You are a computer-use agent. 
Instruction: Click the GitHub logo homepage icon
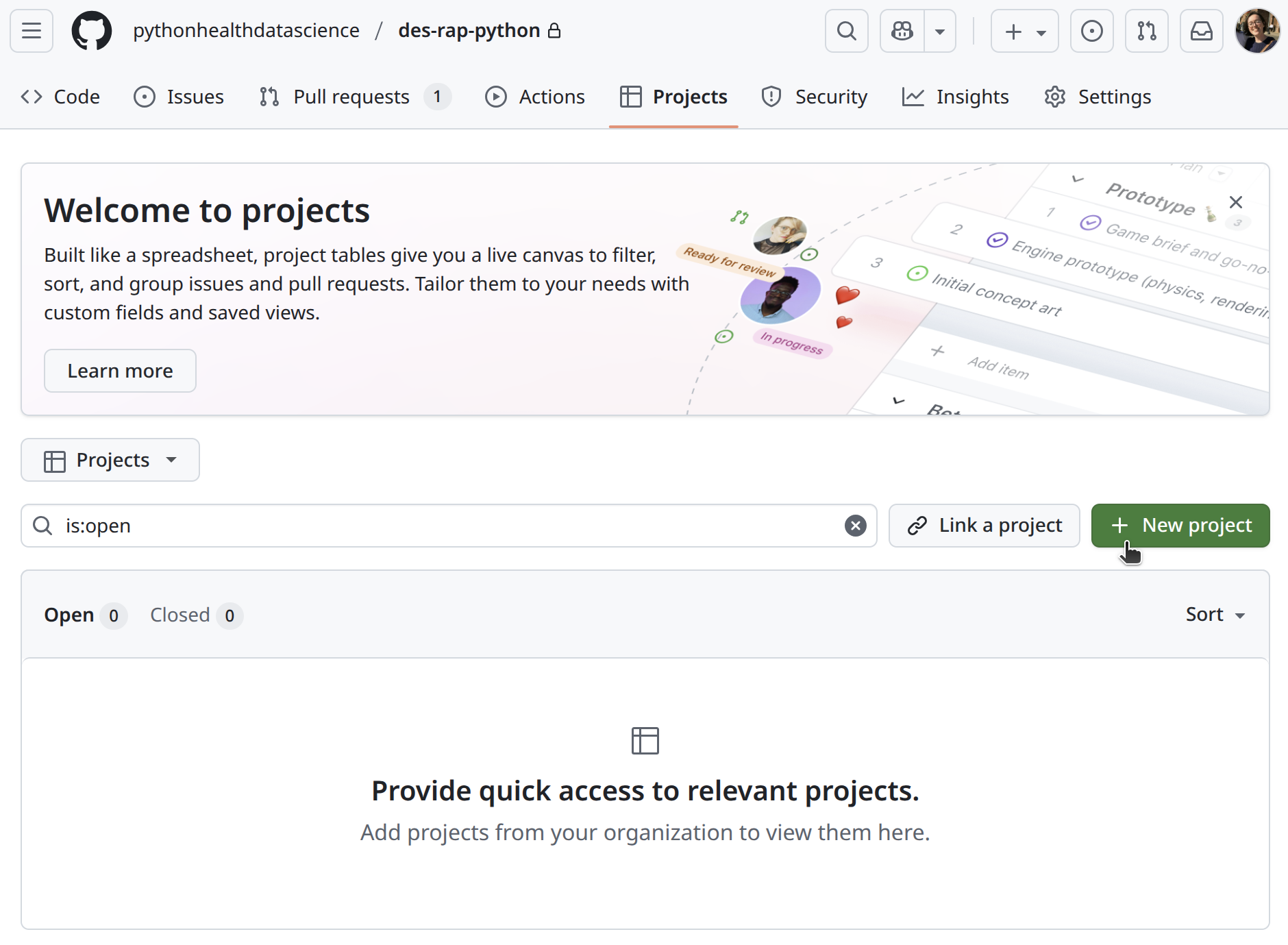92,31
